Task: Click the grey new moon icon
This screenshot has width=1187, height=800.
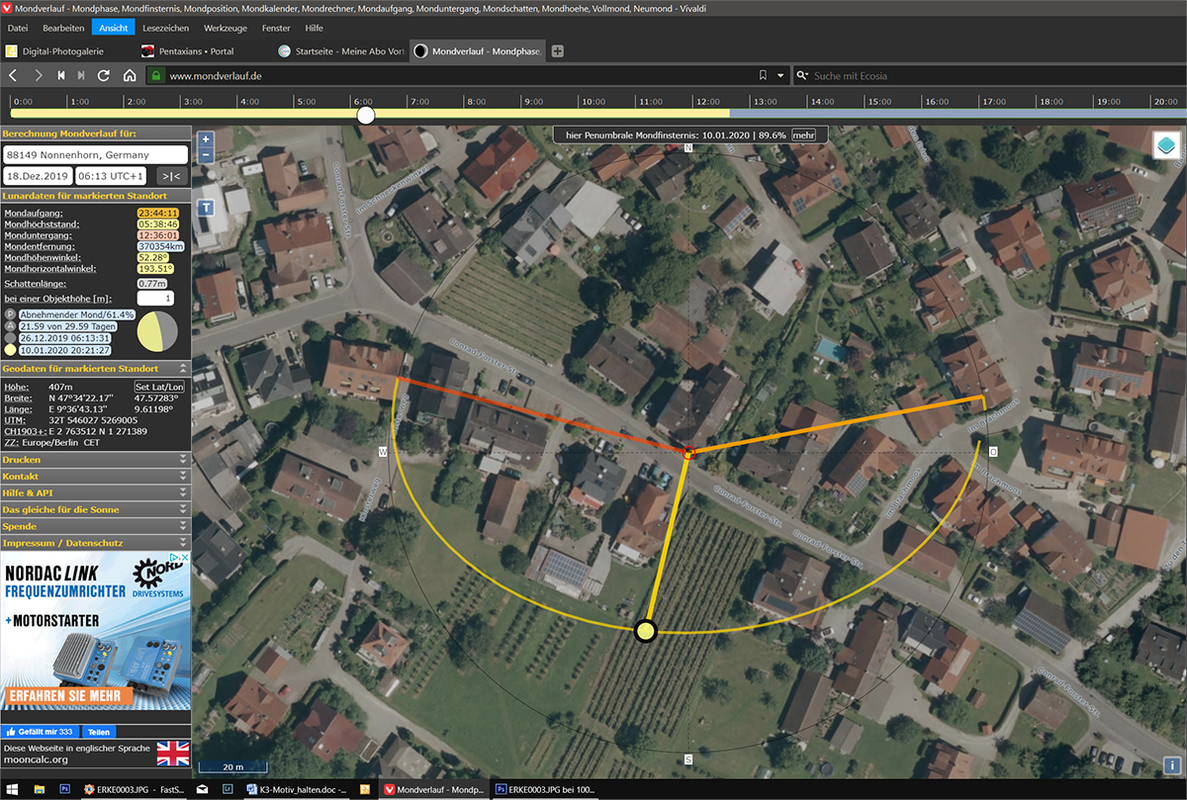Action: pos(10,338)
